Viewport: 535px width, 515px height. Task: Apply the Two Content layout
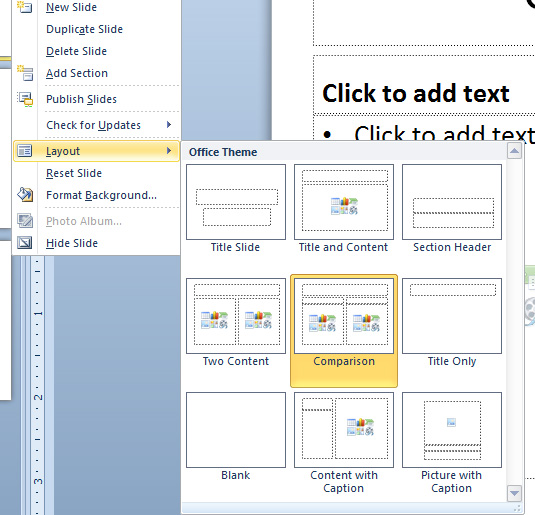pyautogui.click(x=236, y=323)
